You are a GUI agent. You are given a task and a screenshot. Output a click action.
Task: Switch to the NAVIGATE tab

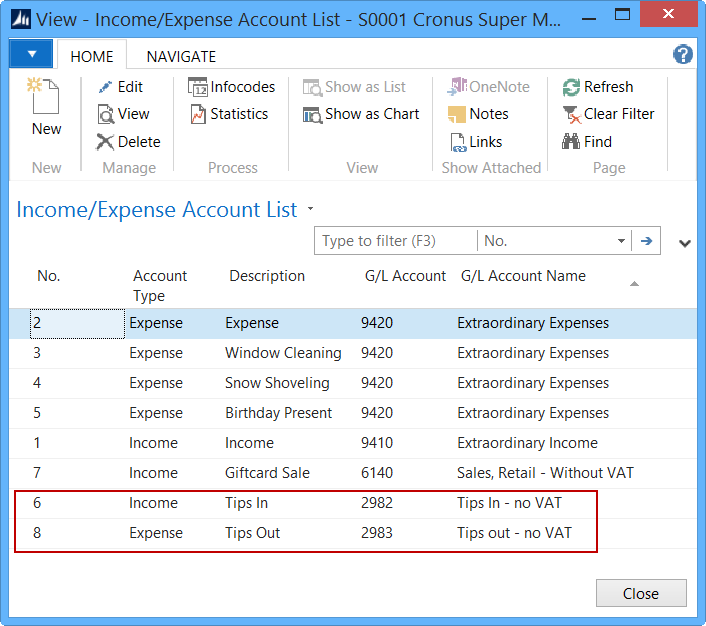[x=181, y=56]
